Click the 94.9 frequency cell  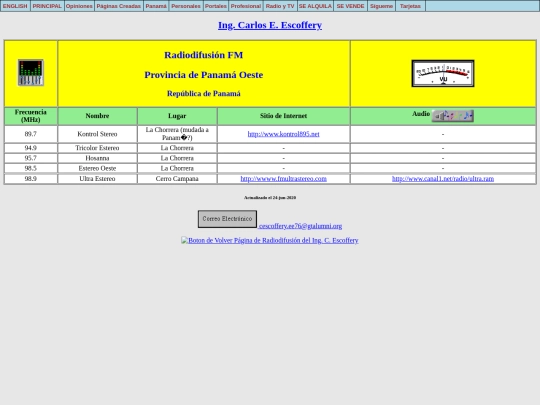click(31, 148)
